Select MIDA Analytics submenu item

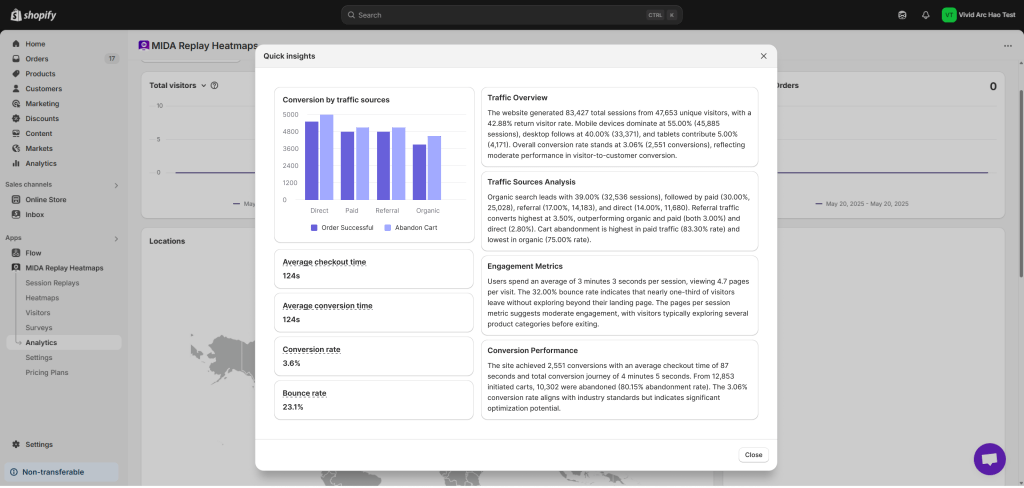pyautogui.click(x=64, y=343)
